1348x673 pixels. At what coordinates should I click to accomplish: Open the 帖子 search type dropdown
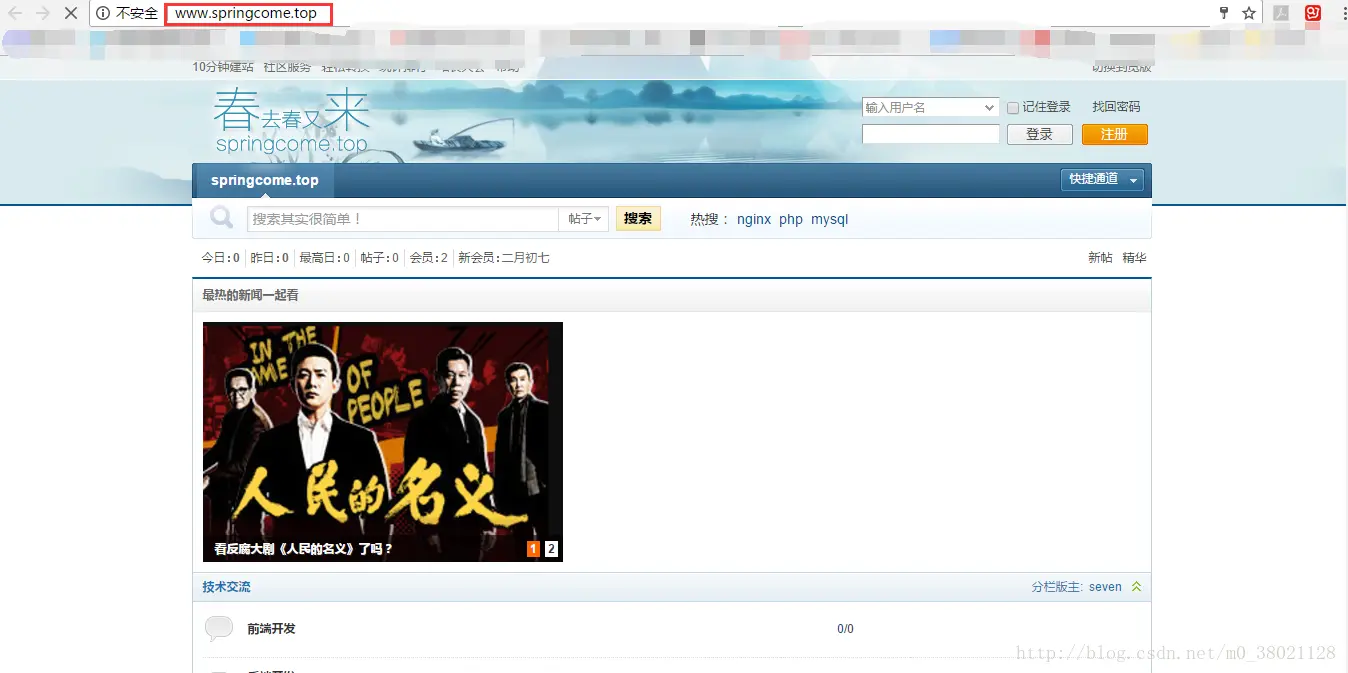coord(584,219)
